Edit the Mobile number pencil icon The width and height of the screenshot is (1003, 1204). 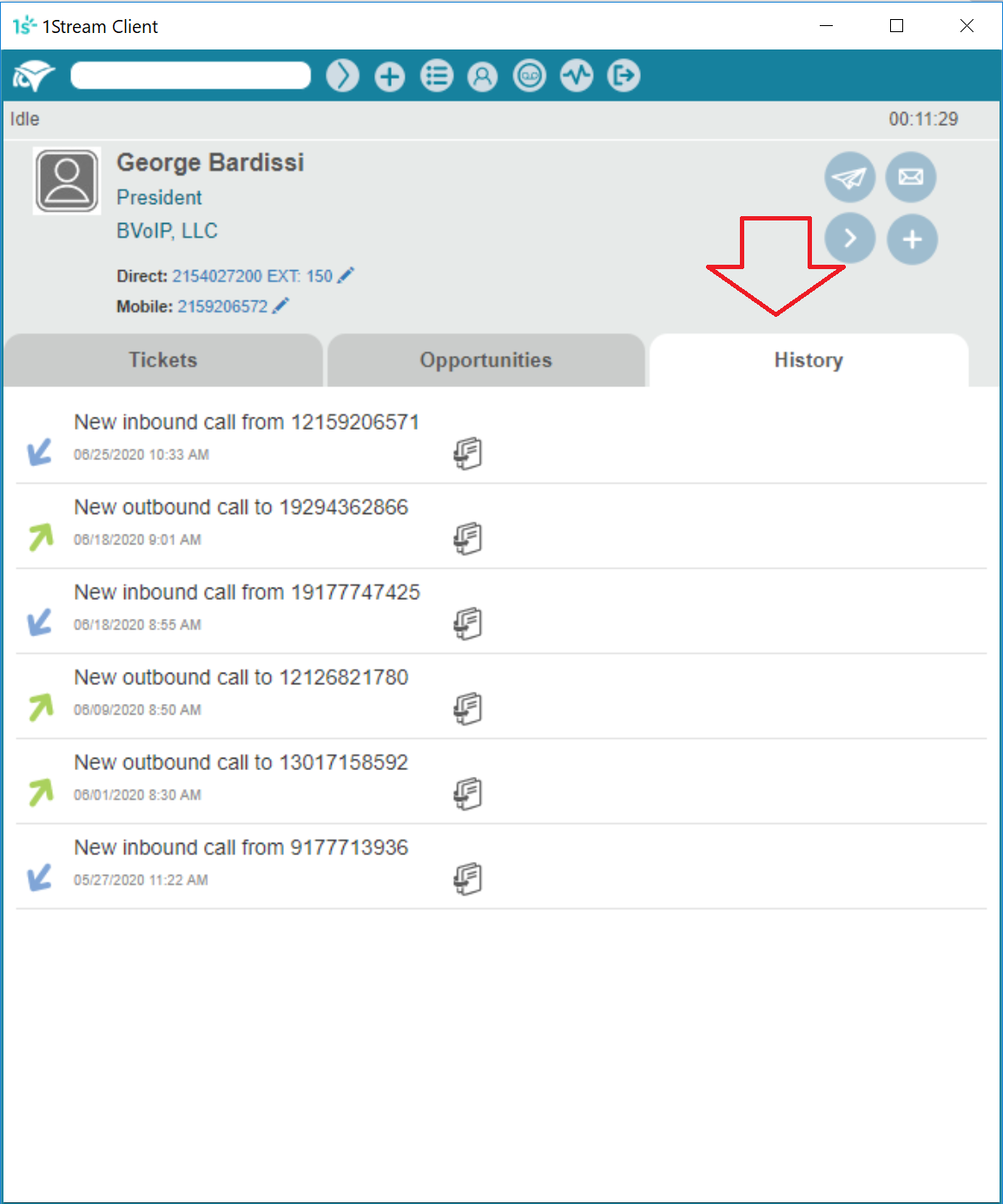coord(280,306)
